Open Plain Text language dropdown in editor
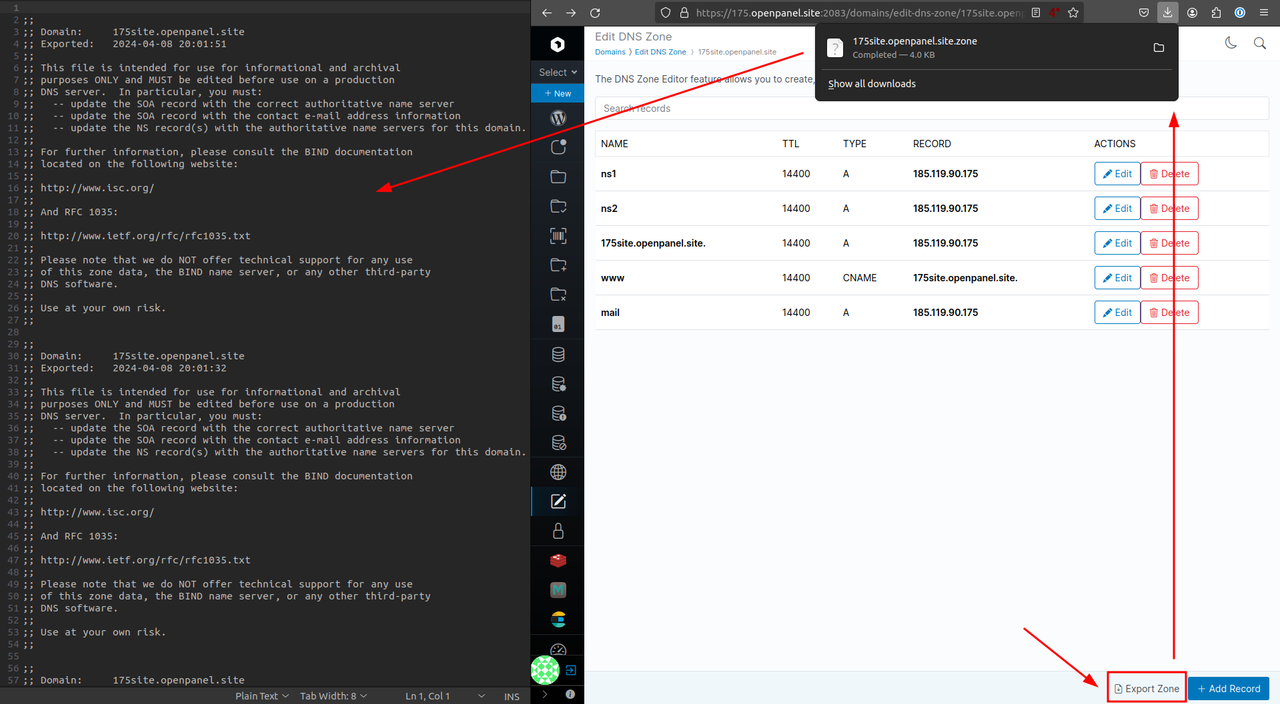Screen dimensions: 1280x704 coord(262,696)
